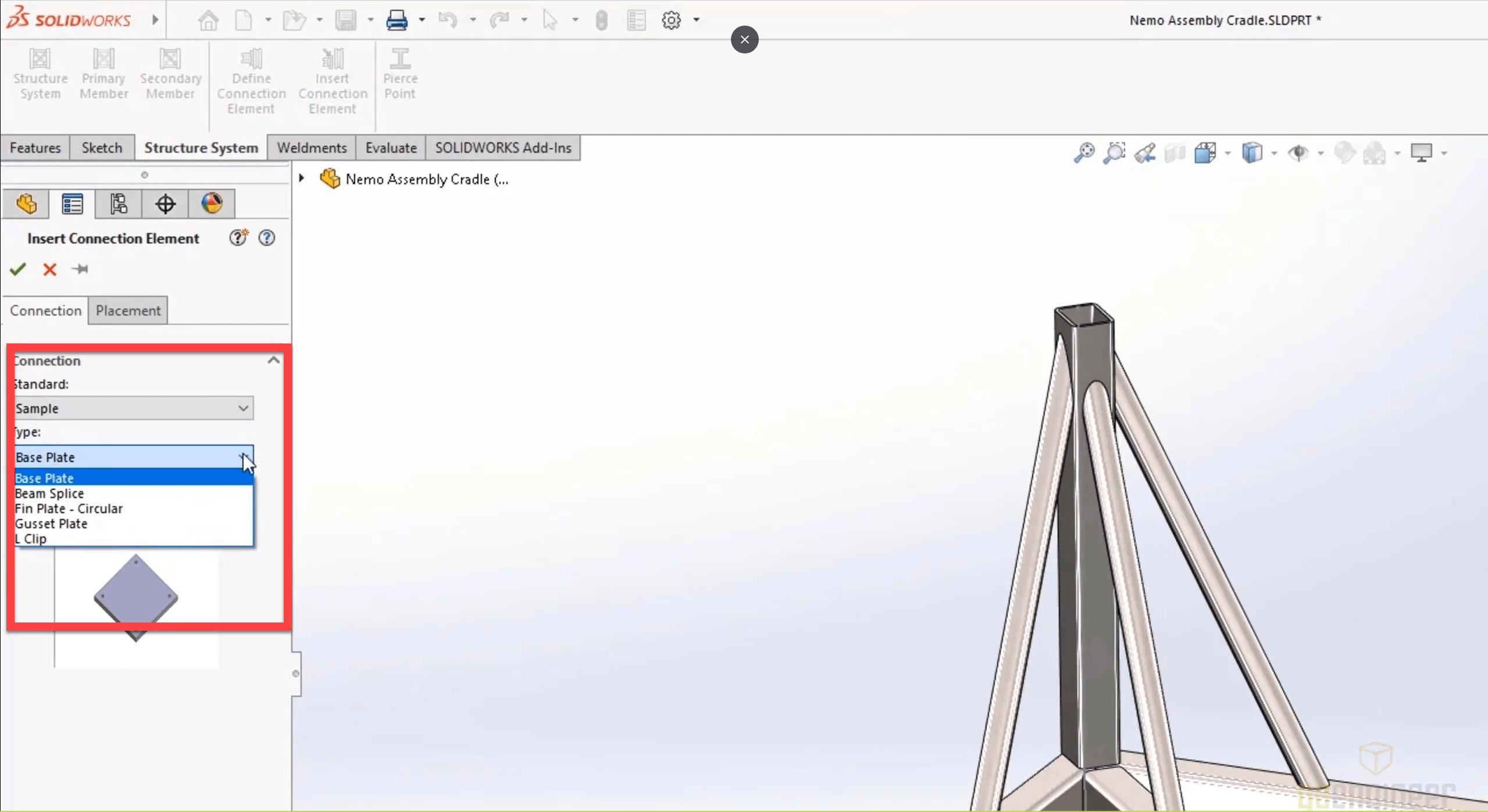Confirm with the green checkmark
The height and width of the screenshot is (812, 1488).
pyautogui.click(x=18, y=269)
